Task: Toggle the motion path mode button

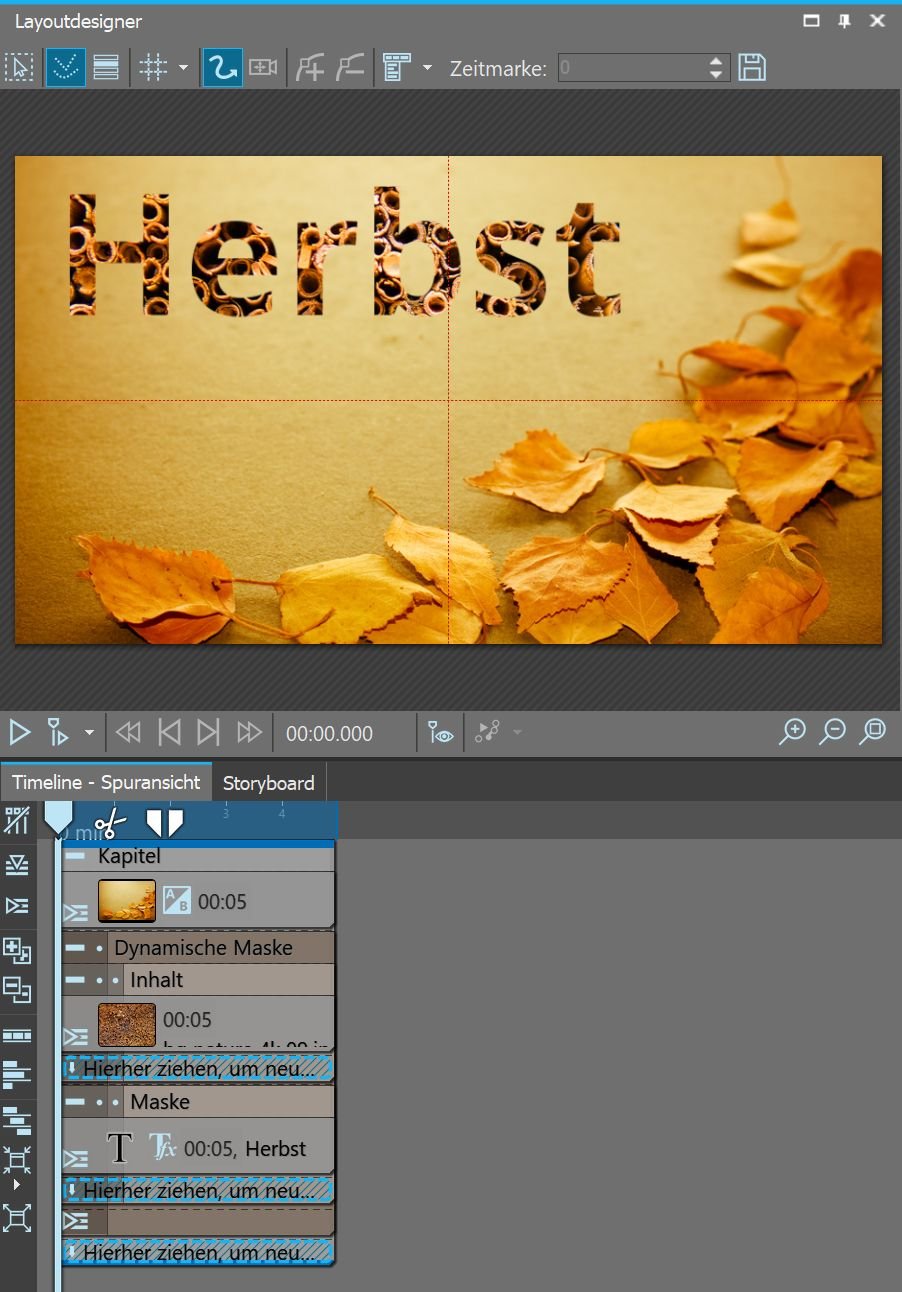Action: coord(222,68)
